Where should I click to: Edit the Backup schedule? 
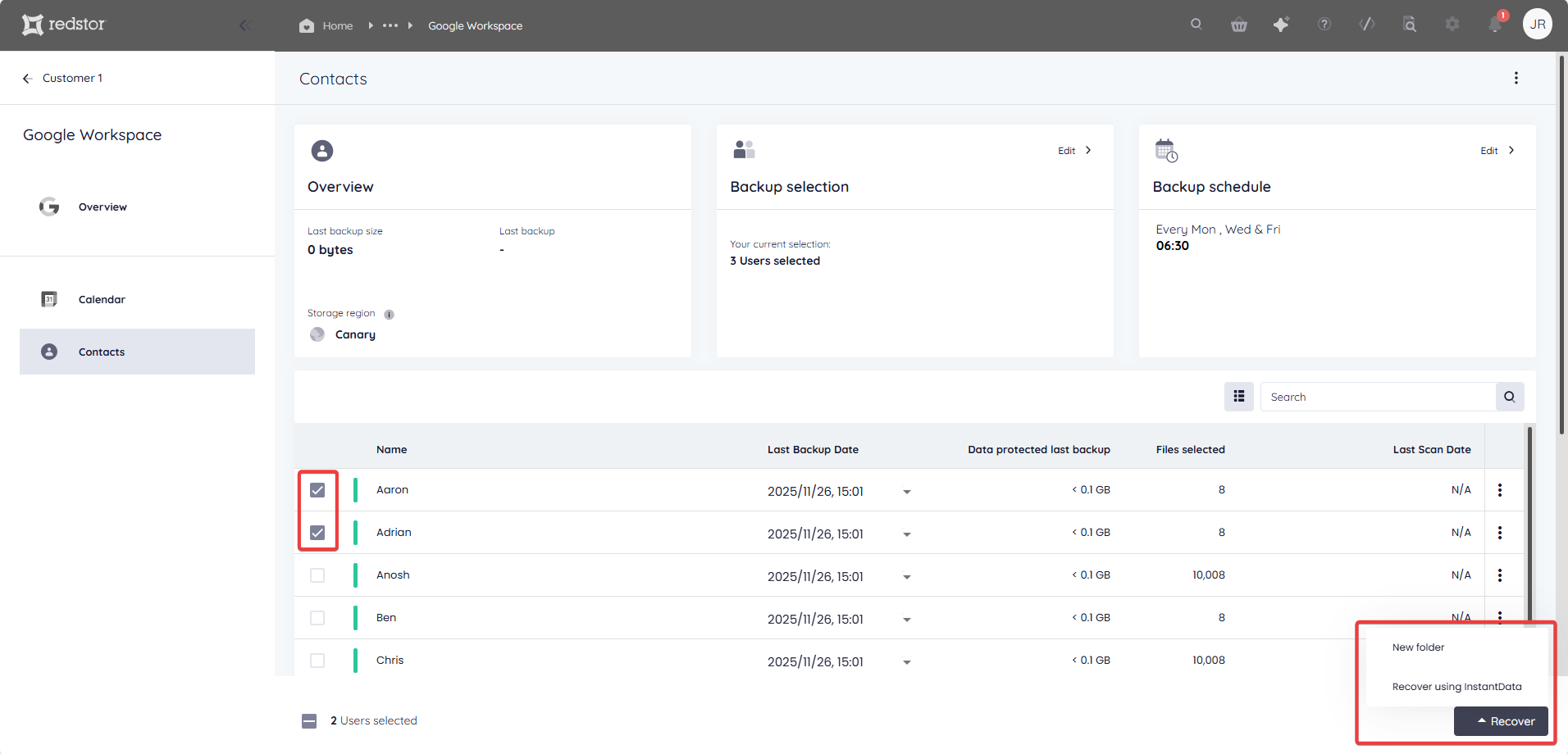1497,151
